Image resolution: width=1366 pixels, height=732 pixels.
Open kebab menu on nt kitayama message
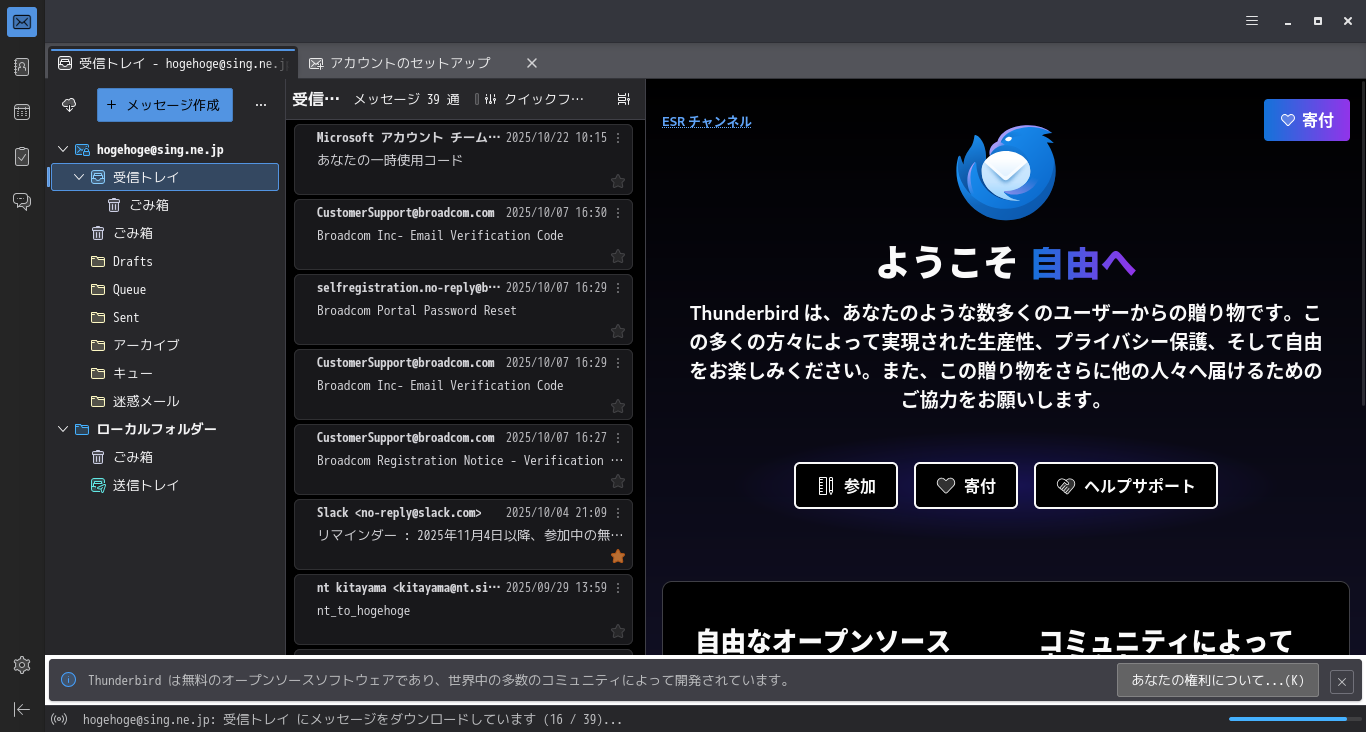(618, 588)
